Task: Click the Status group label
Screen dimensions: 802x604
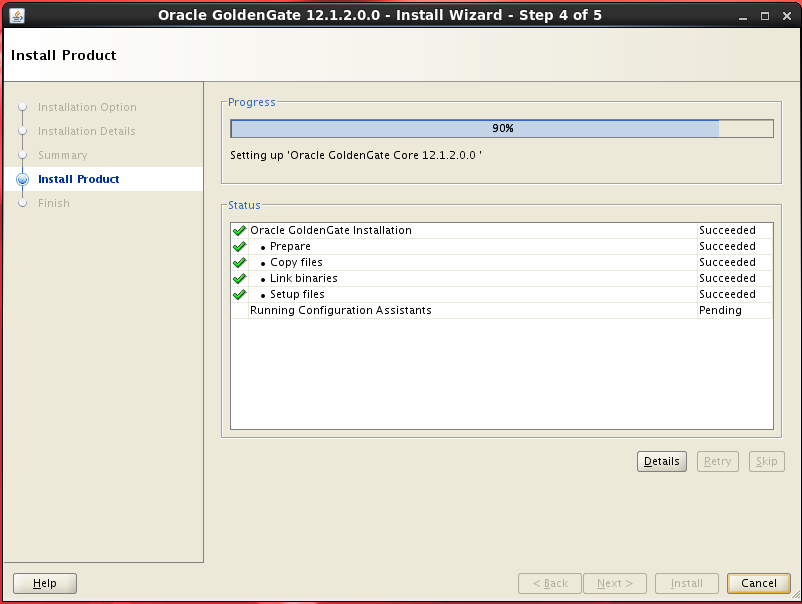Action: pyautogui.click(x=244, y=205)
